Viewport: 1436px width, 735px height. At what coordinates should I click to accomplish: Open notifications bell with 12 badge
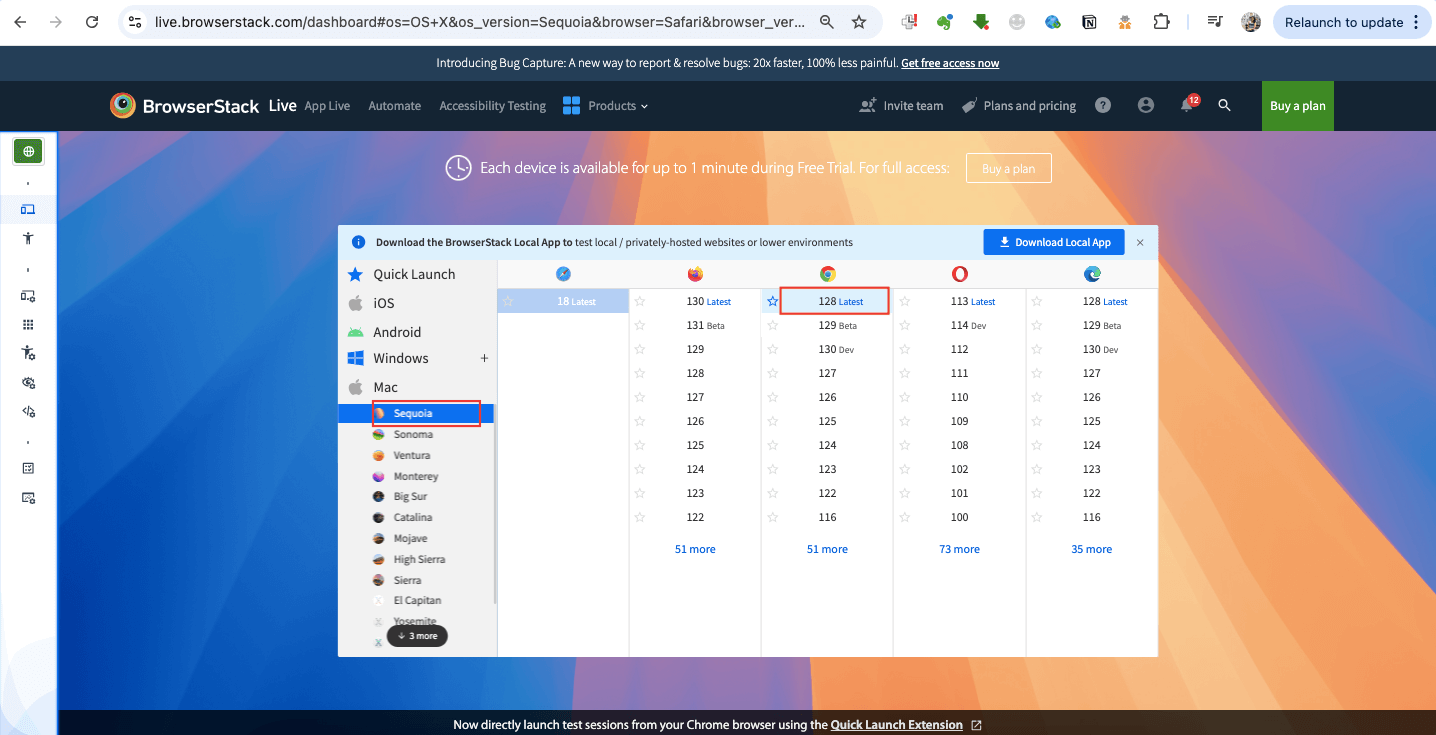(x=1188, y=104)
